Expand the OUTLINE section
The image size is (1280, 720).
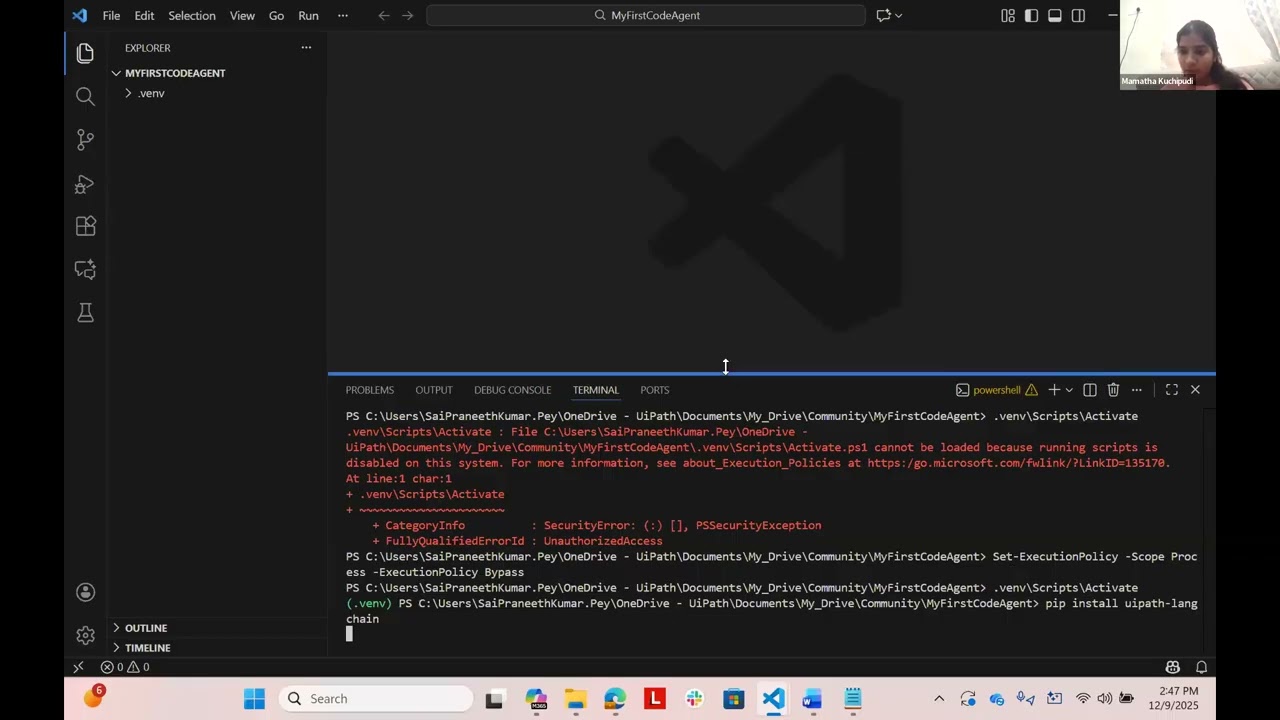click(146, 628)
